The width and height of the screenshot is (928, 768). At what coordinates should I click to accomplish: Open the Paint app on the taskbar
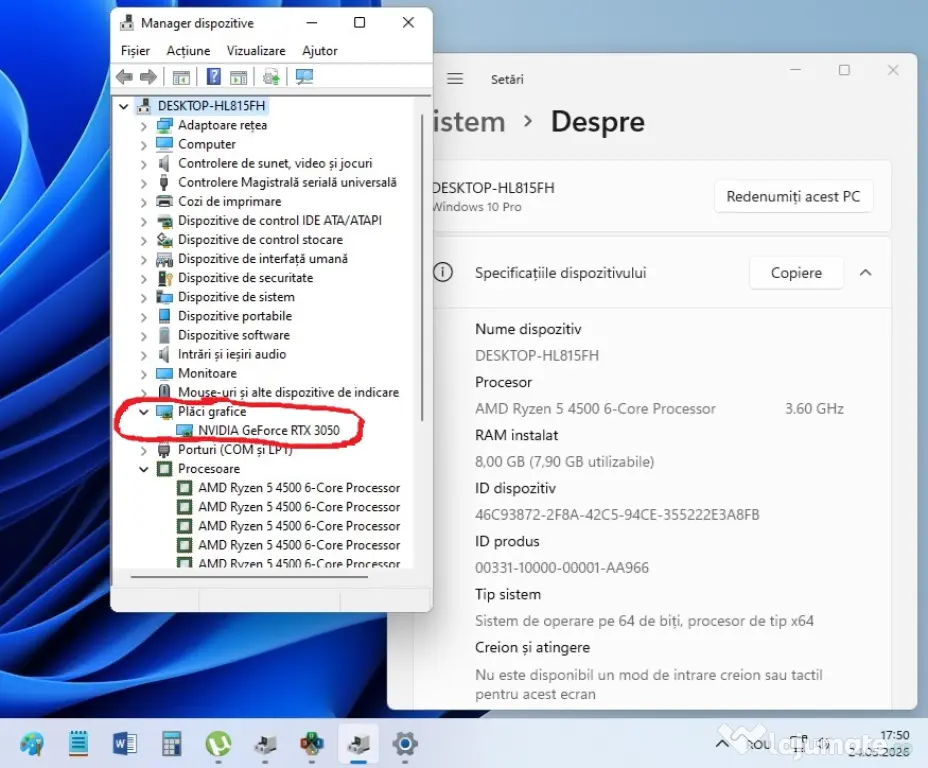(31, 744)
